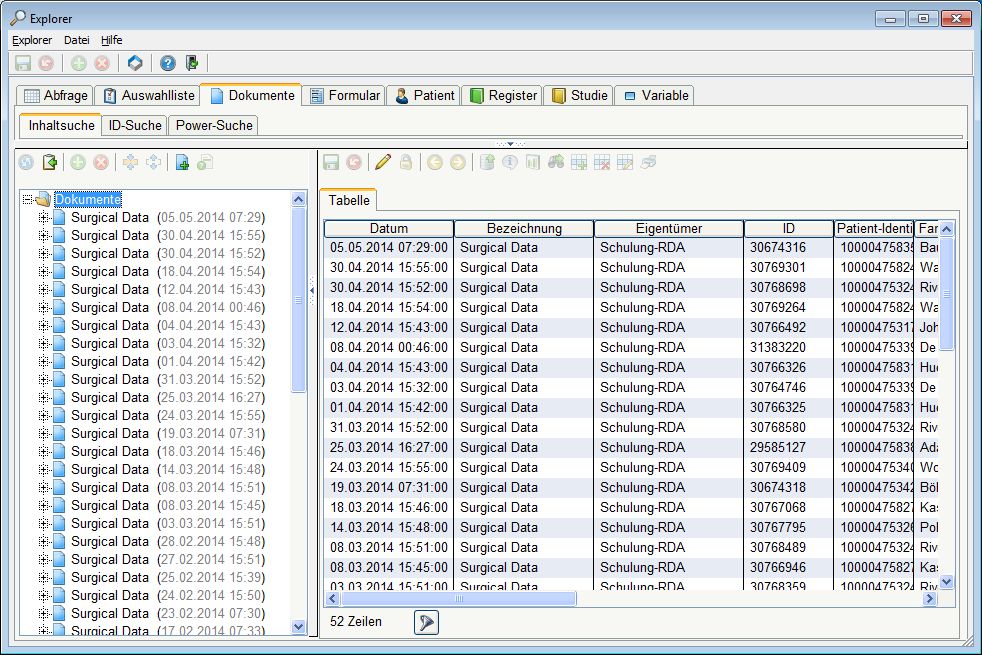Click the new document icon with green plus
Viewport: 982px width, 655px height.
(181, 162)
